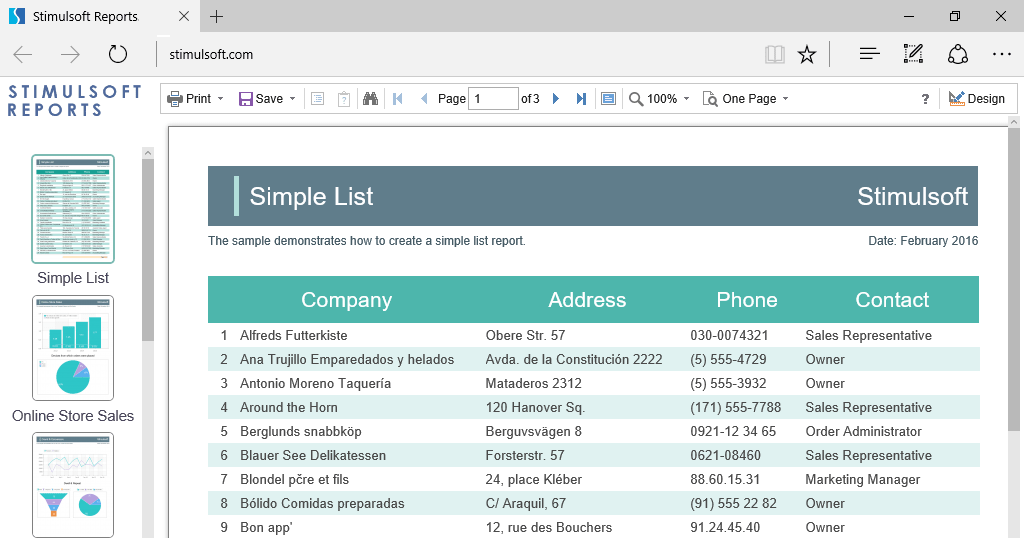Close the Stimulsoft Reports tab
This screenshot has width=1024, height=538.
(184, 16)
